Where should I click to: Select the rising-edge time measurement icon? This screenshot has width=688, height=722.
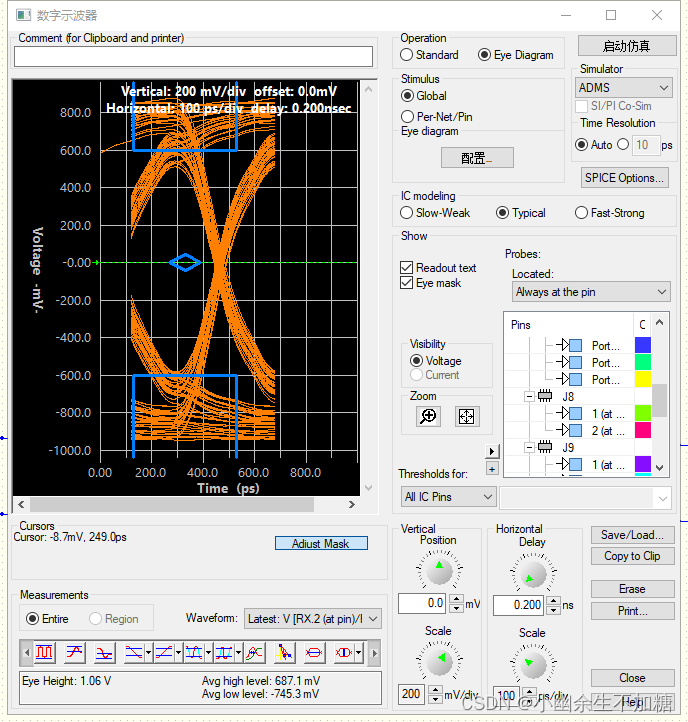(164, 652)
